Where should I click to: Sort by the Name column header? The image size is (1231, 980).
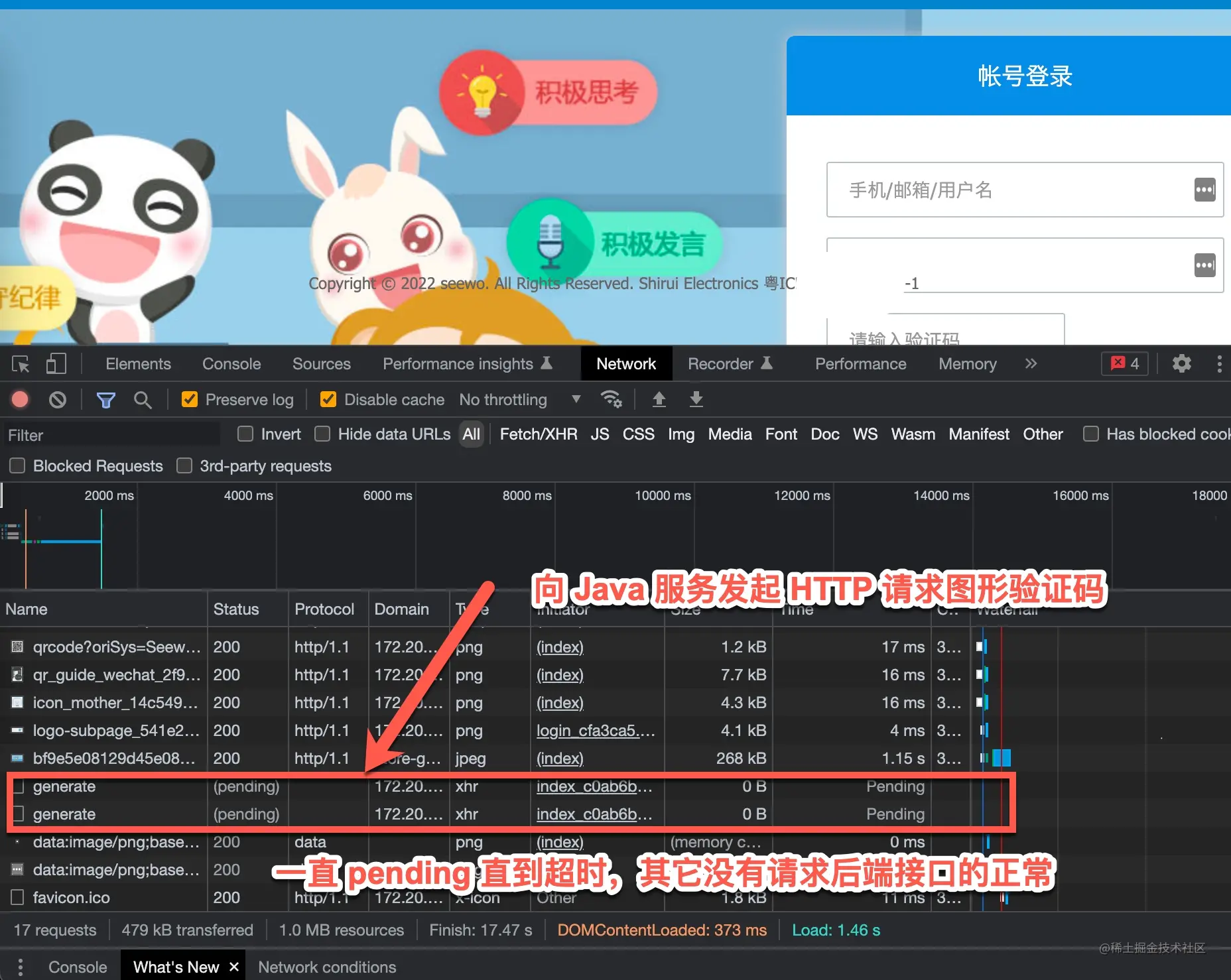[x=103, y=609]
